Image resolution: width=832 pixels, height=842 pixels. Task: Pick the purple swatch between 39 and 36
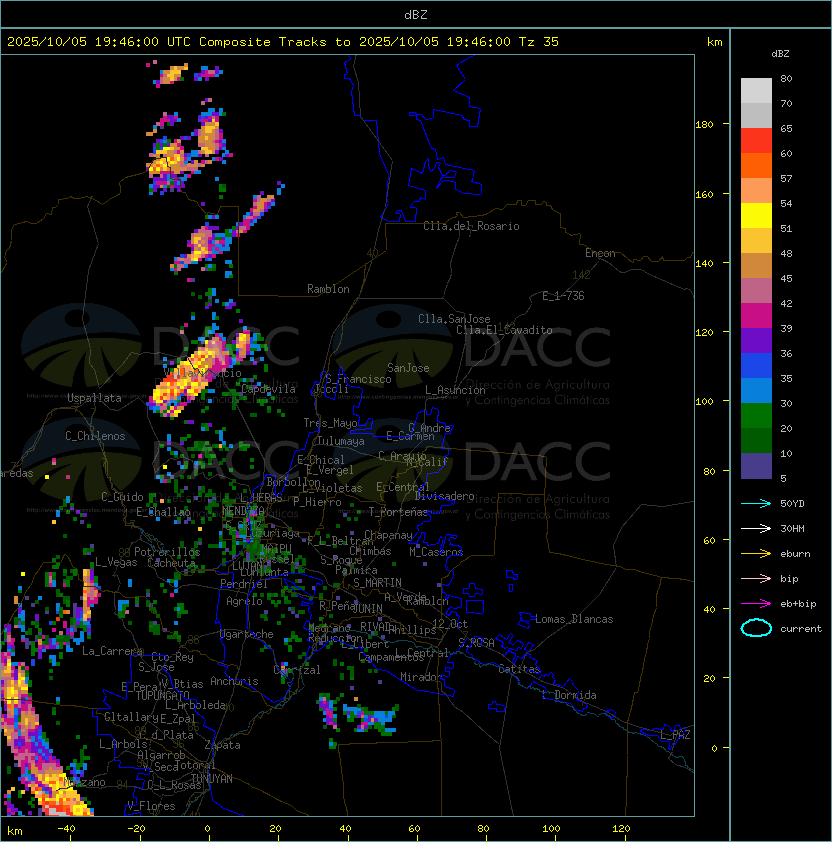tap(756, 340)
